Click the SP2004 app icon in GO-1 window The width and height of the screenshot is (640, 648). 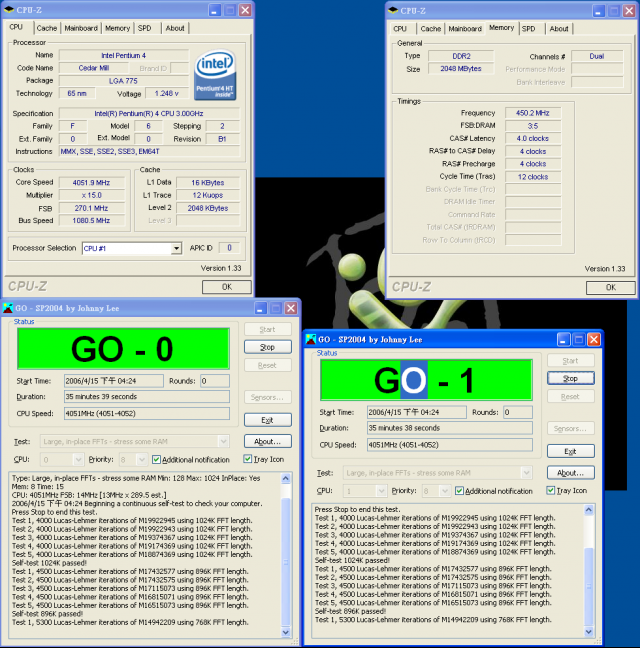click(311, 339)
